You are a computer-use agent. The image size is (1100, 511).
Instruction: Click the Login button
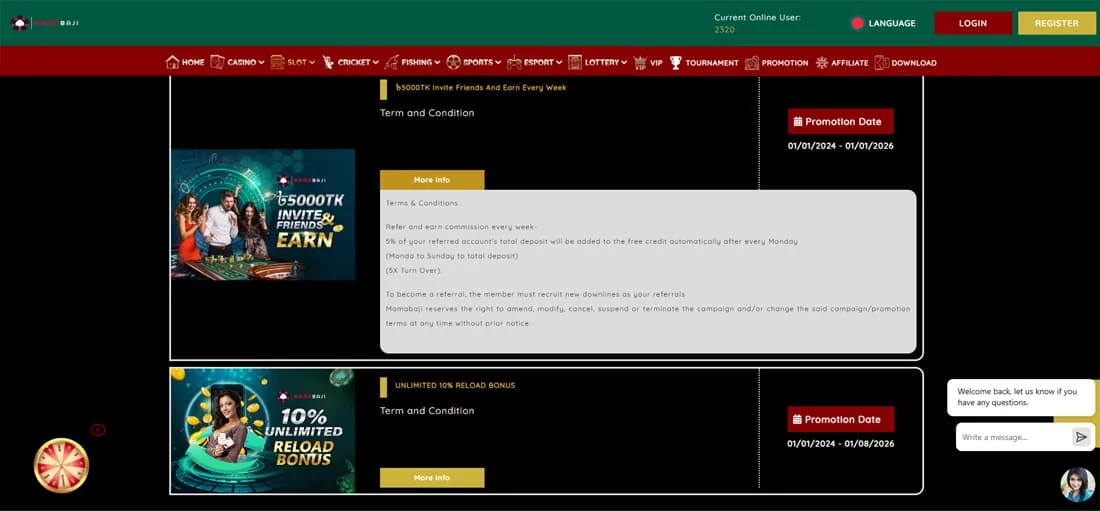[973, 23]
